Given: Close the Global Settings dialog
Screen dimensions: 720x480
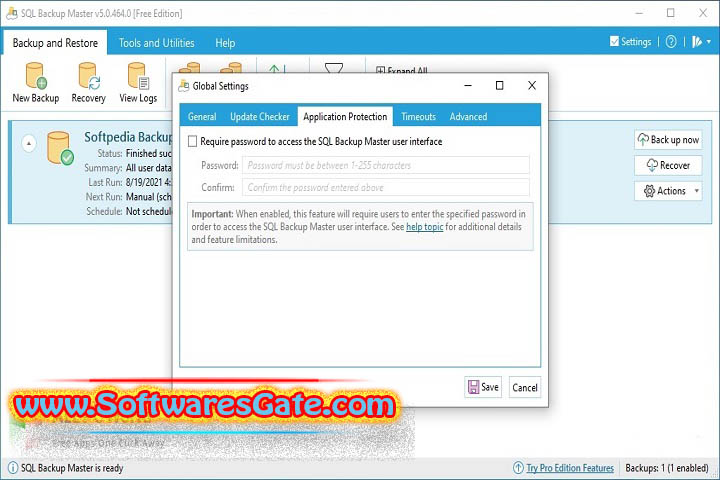Looking at the screenshot, I should 532,85.
